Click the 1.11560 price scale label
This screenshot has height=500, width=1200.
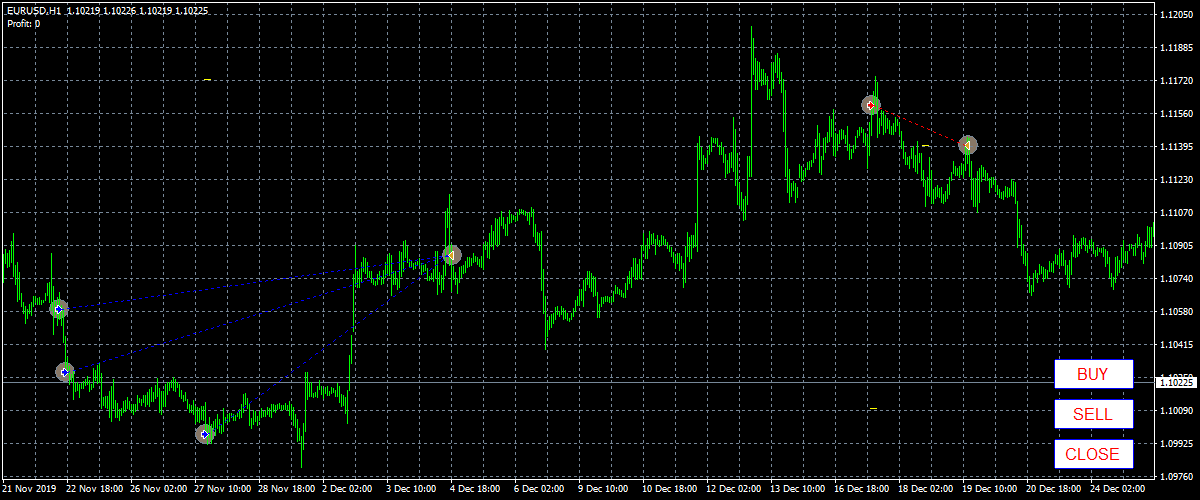click(x=1177, y=113)
